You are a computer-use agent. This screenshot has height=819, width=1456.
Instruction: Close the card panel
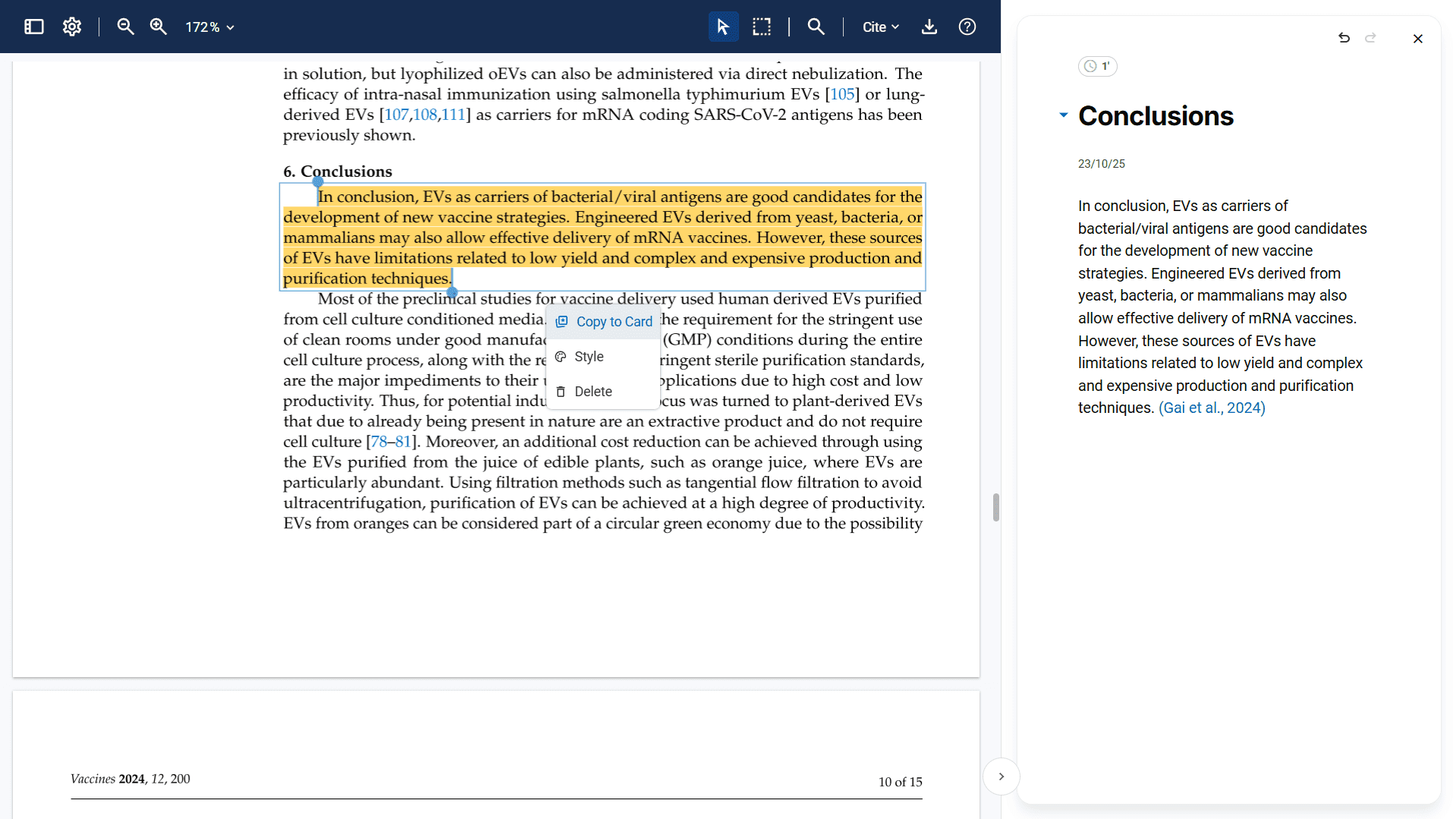coord(1417,39)
